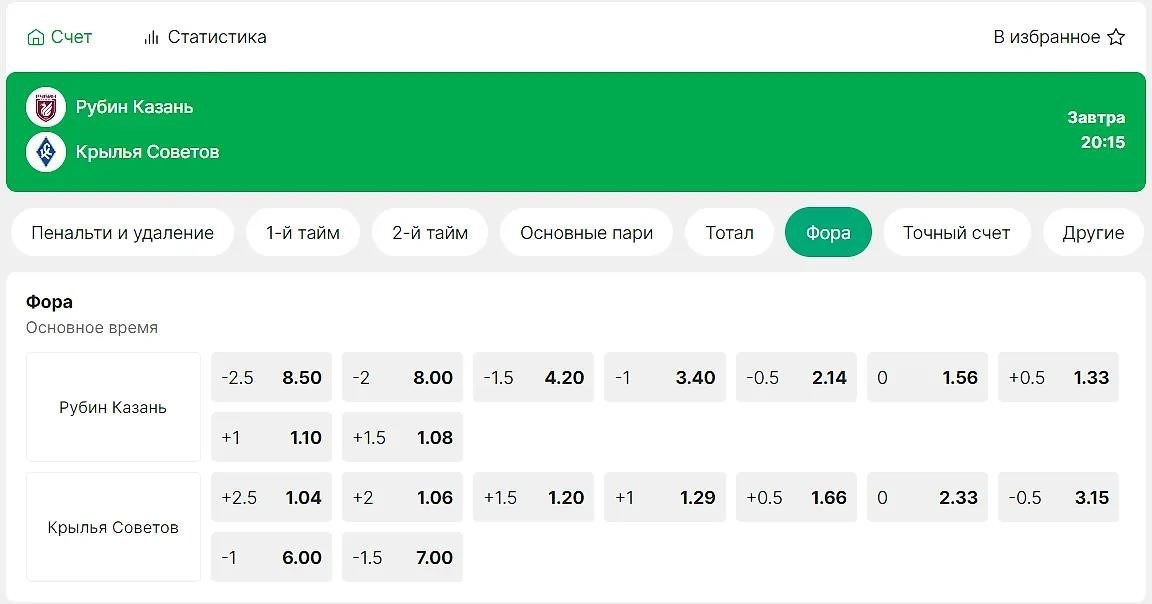Click the Рубин Казань team logo
Screen dimensions: 1152x604
[x=46, y=108]
